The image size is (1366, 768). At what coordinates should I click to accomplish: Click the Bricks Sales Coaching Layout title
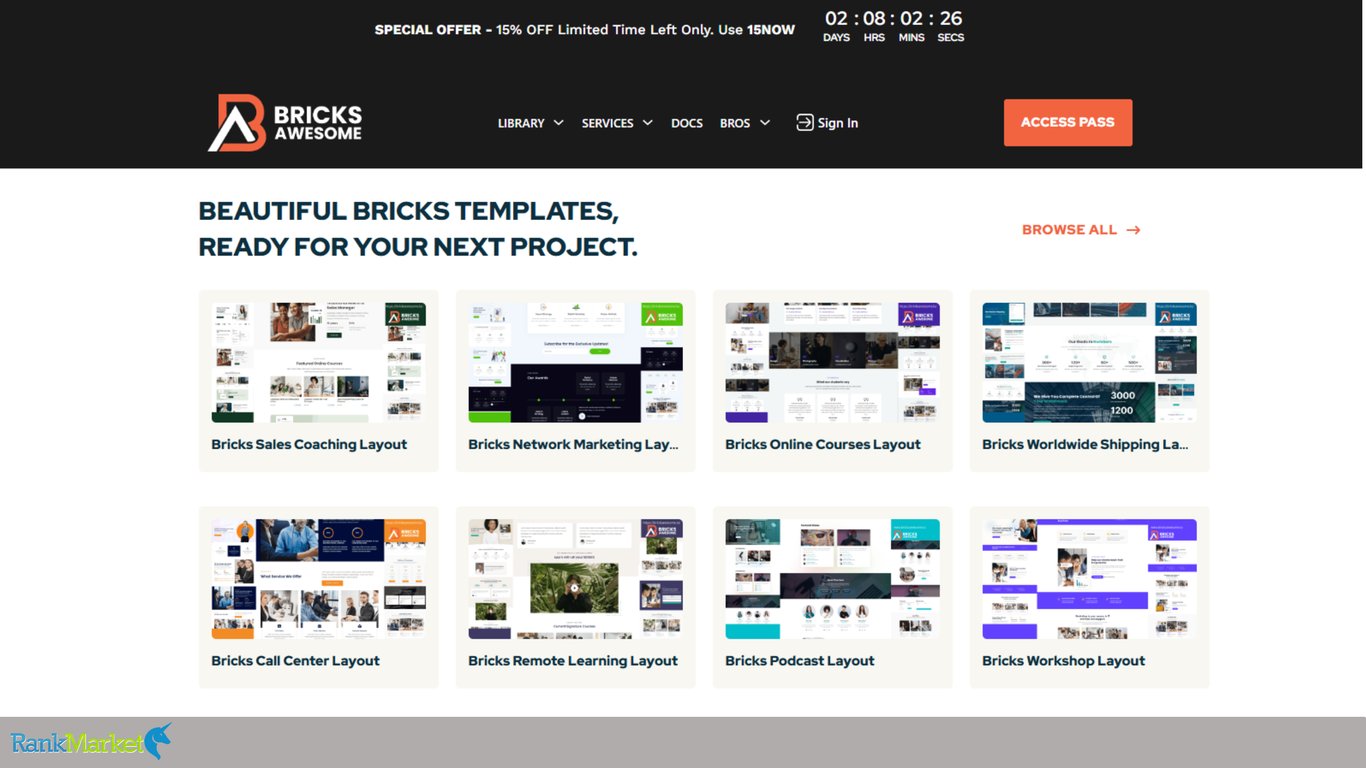(309, 445)
